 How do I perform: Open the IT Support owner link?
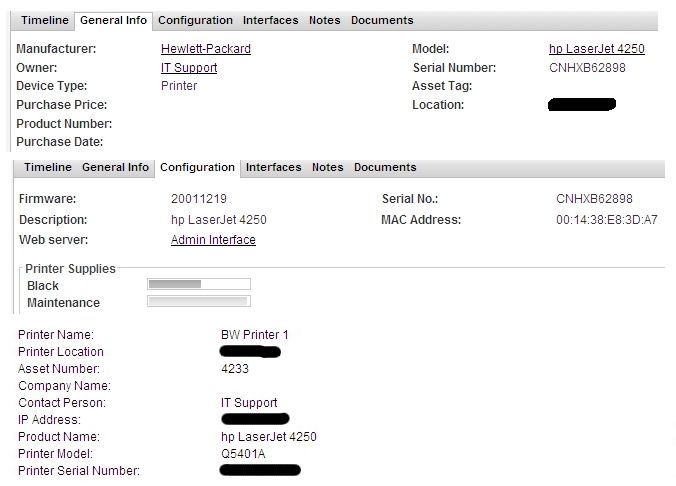tap(189, 68)
